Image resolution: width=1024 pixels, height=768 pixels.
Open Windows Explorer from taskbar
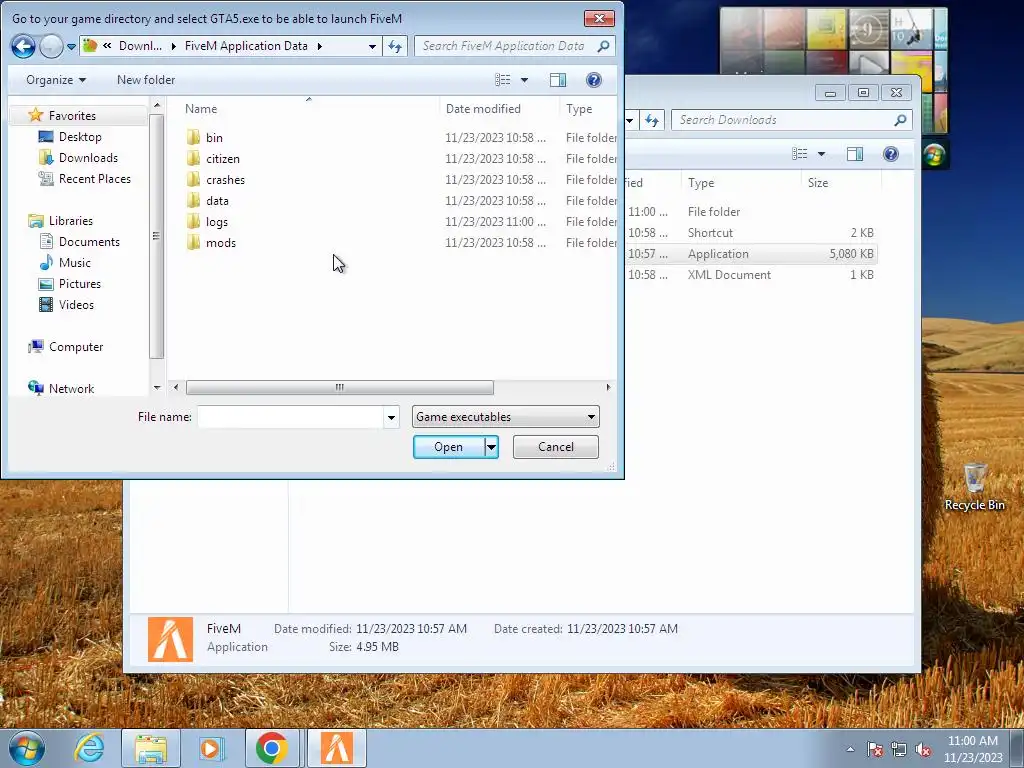(x=151, y=748)
